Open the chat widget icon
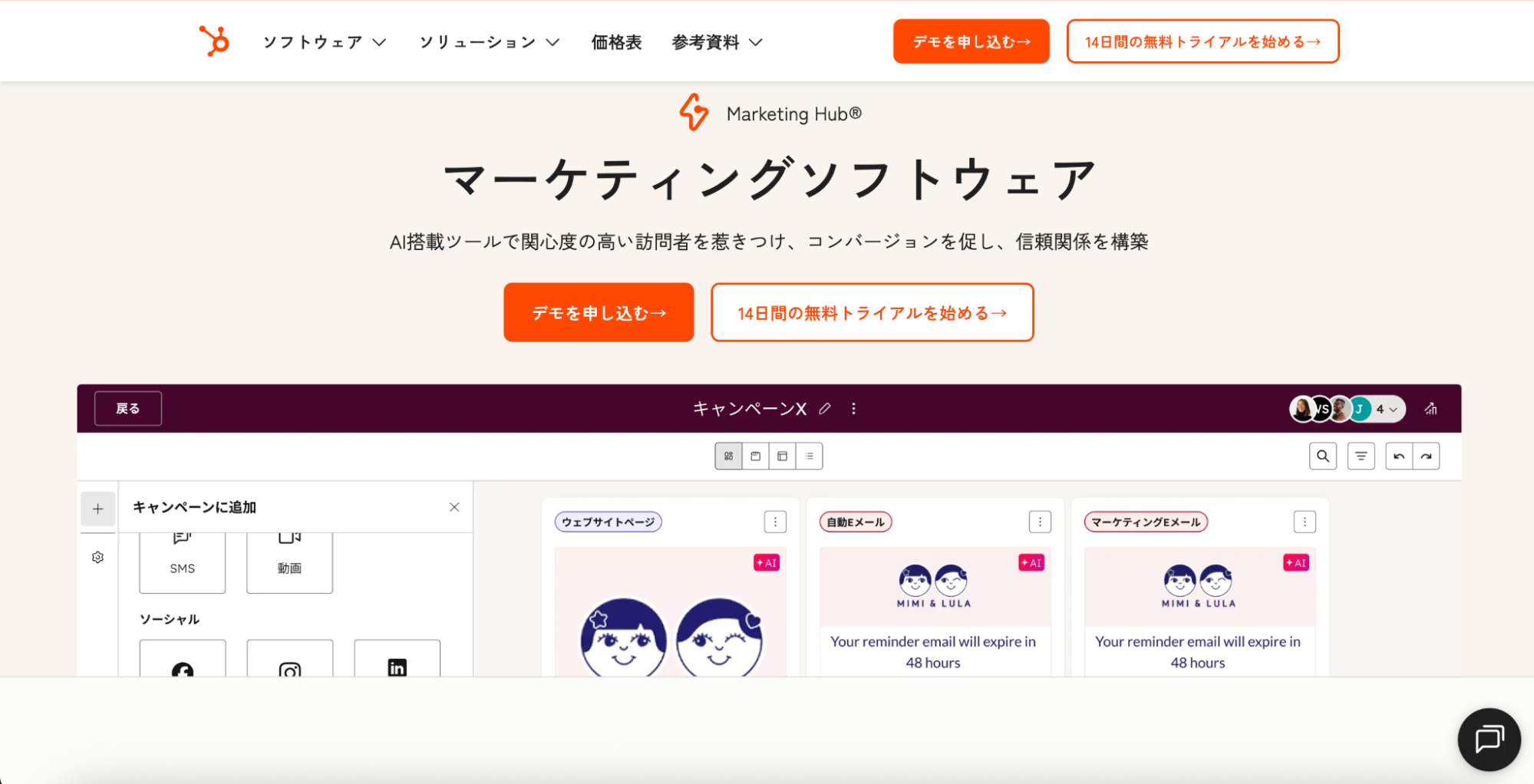The height and width of the screenshot is (784, 1534). click(x=1489, y=739)
